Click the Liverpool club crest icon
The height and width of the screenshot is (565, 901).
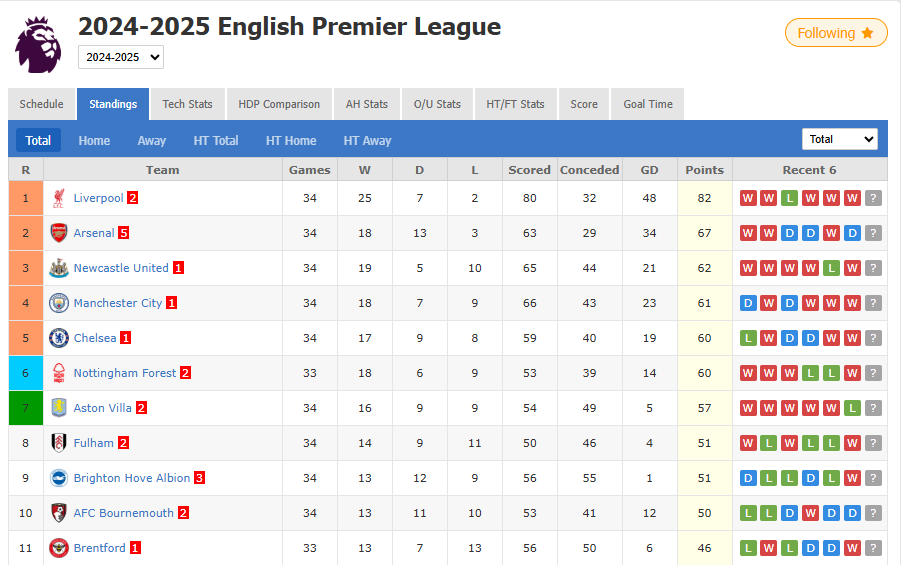click(x=59, y=198)
